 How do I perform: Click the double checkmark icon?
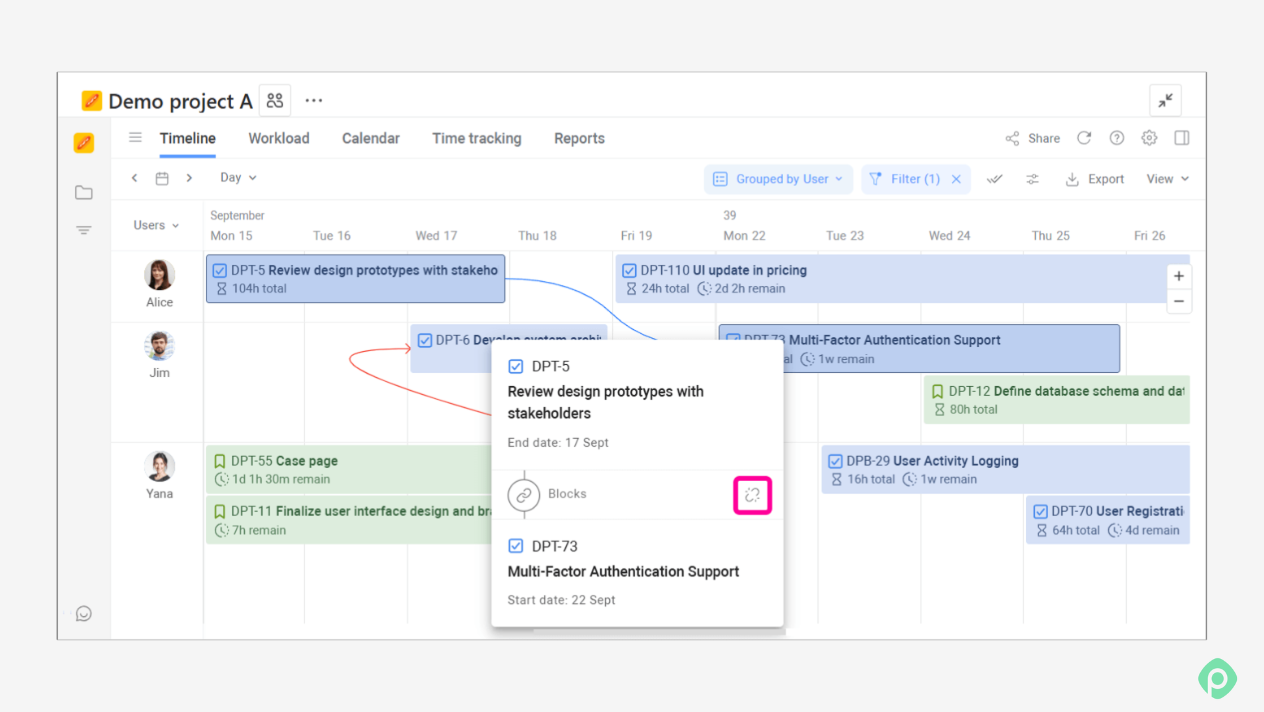(x=995, y=179)
